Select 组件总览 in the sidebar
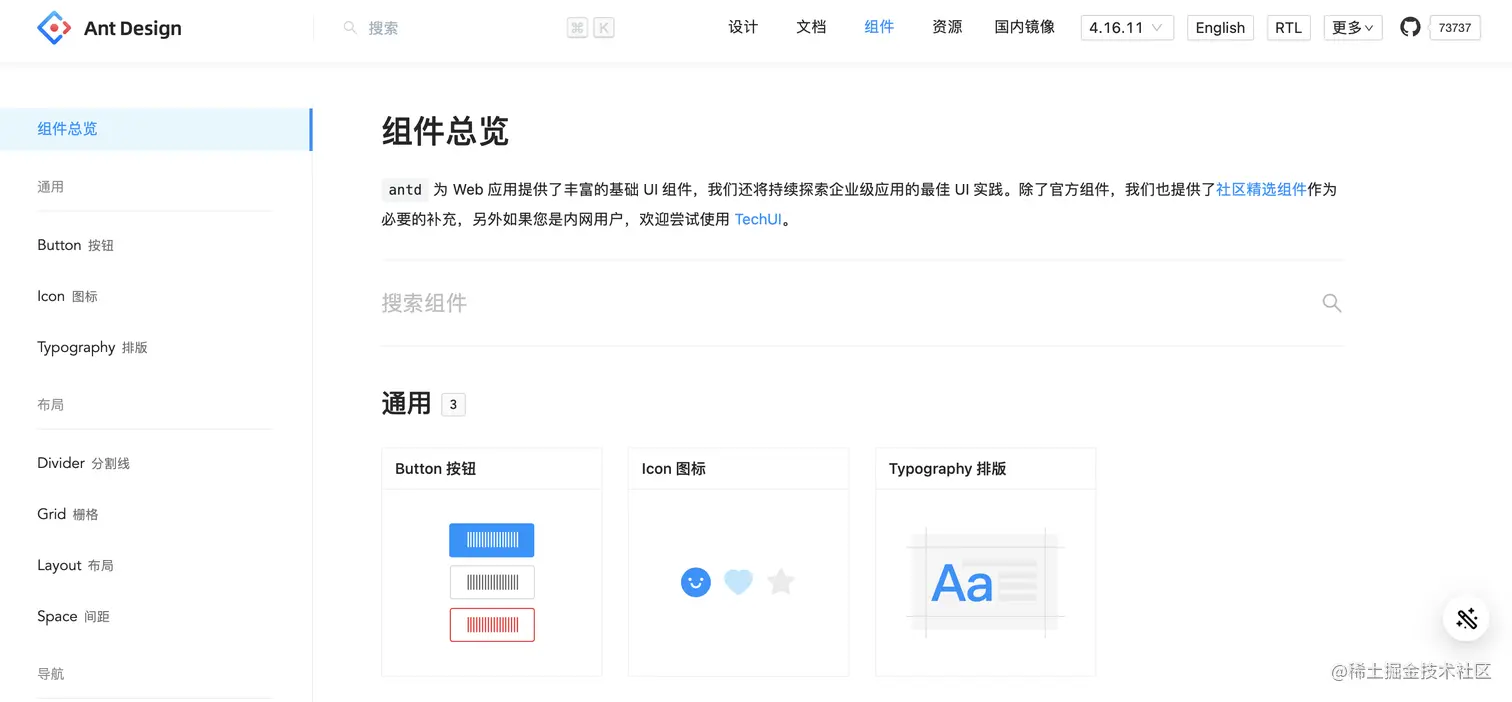This screenshot has width=1512, height=702. click(x=156, y=129)
